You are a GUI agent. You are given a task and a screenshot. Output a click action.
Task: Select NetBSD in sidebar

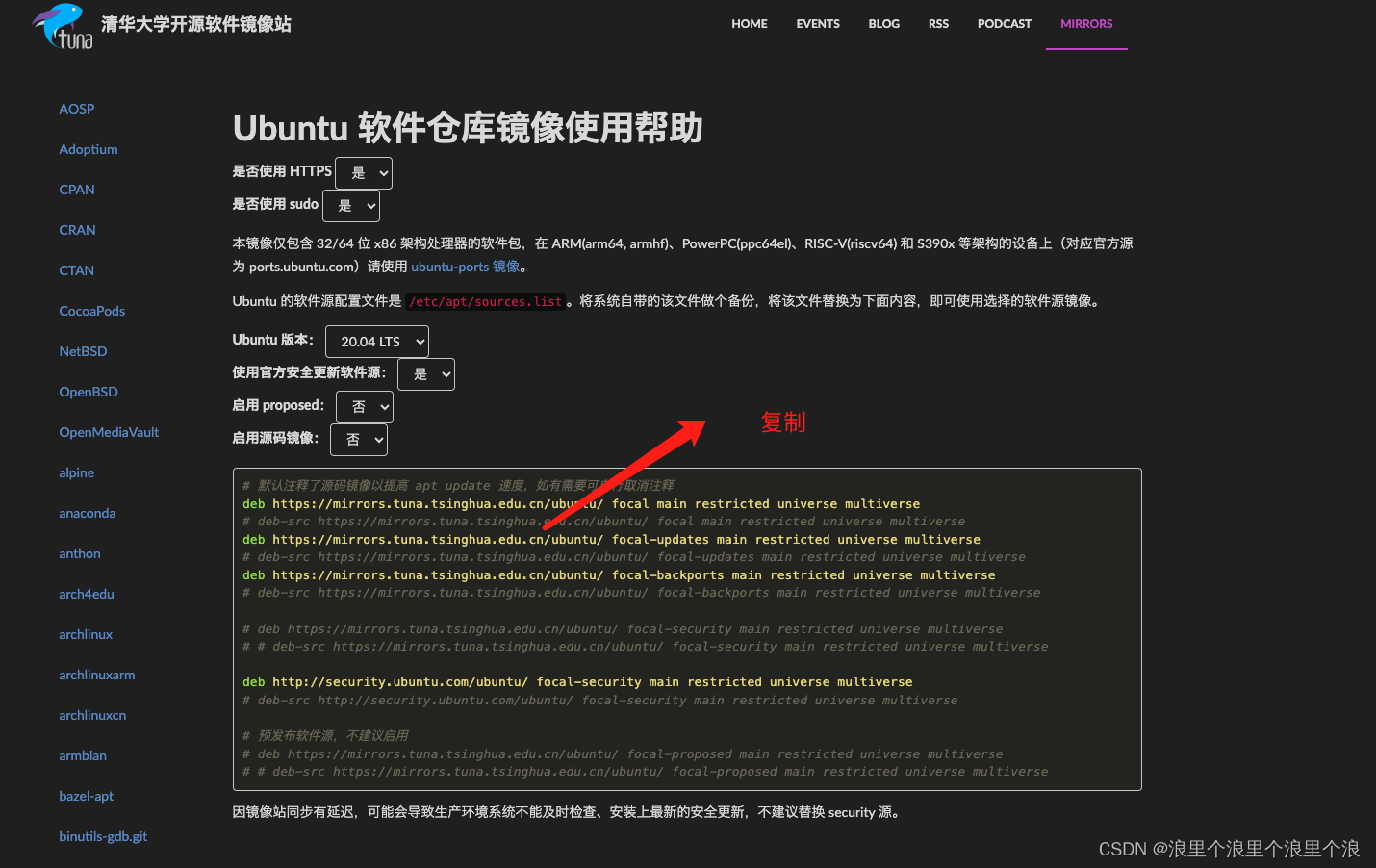[83, 351]
